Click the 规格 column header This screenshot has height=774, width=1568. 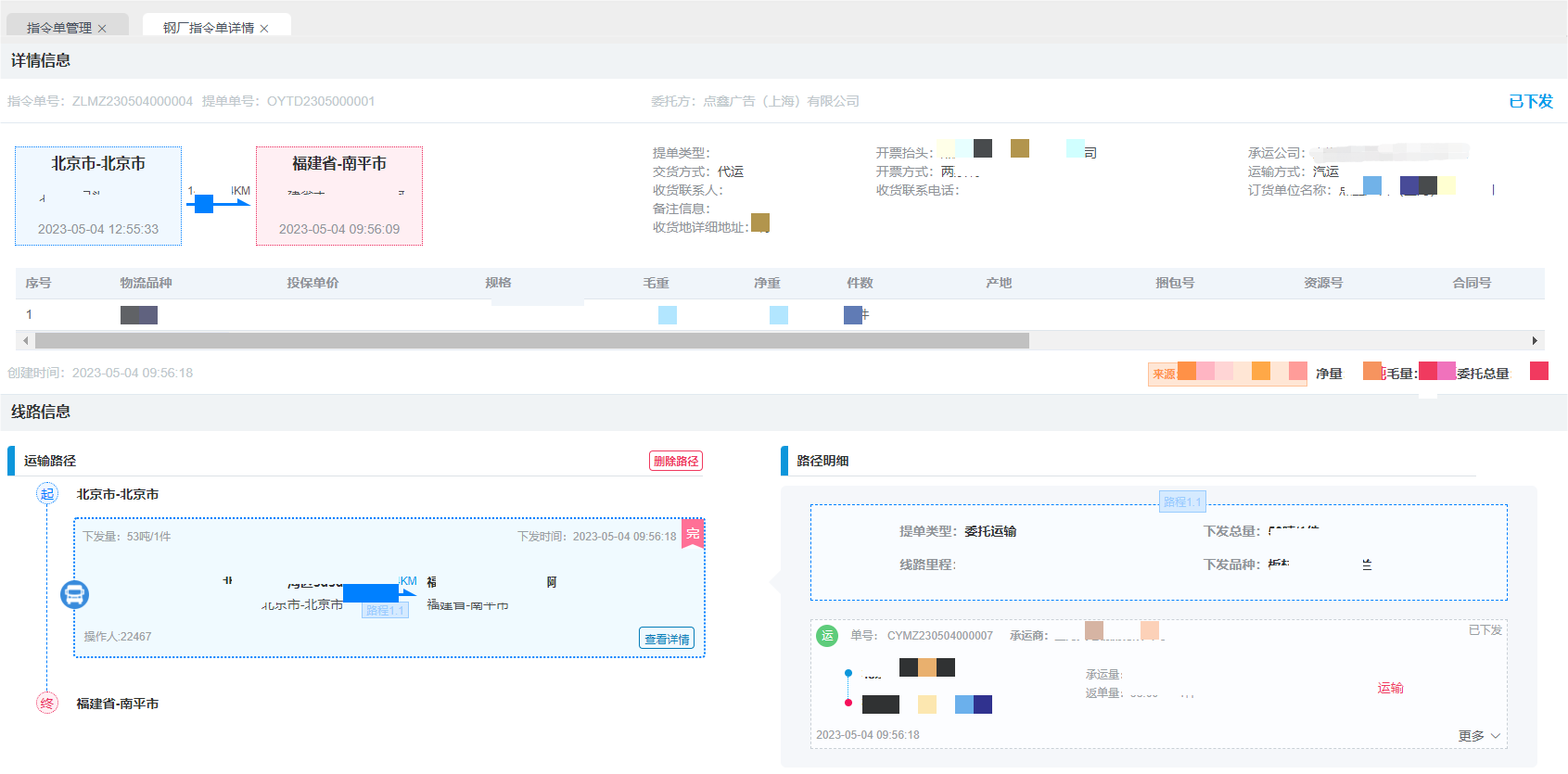[498, 283]
